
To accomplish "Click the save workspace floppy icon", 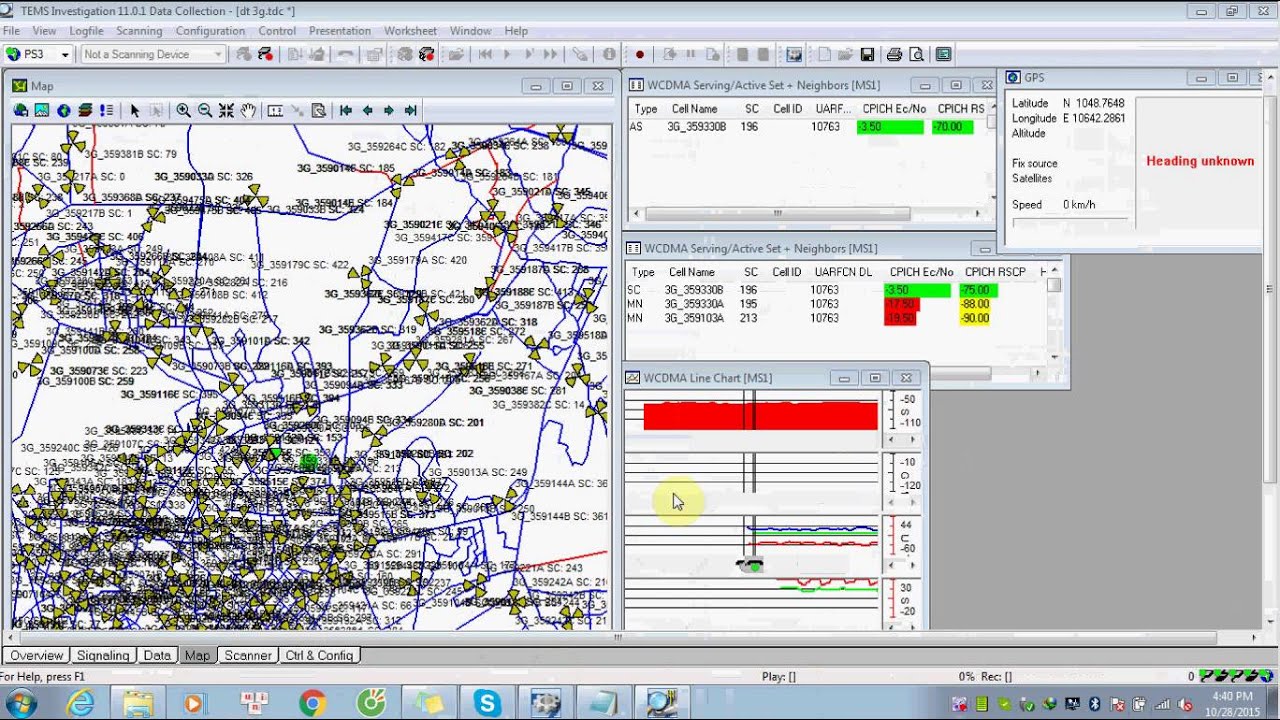I will click(x=868, y=54).
